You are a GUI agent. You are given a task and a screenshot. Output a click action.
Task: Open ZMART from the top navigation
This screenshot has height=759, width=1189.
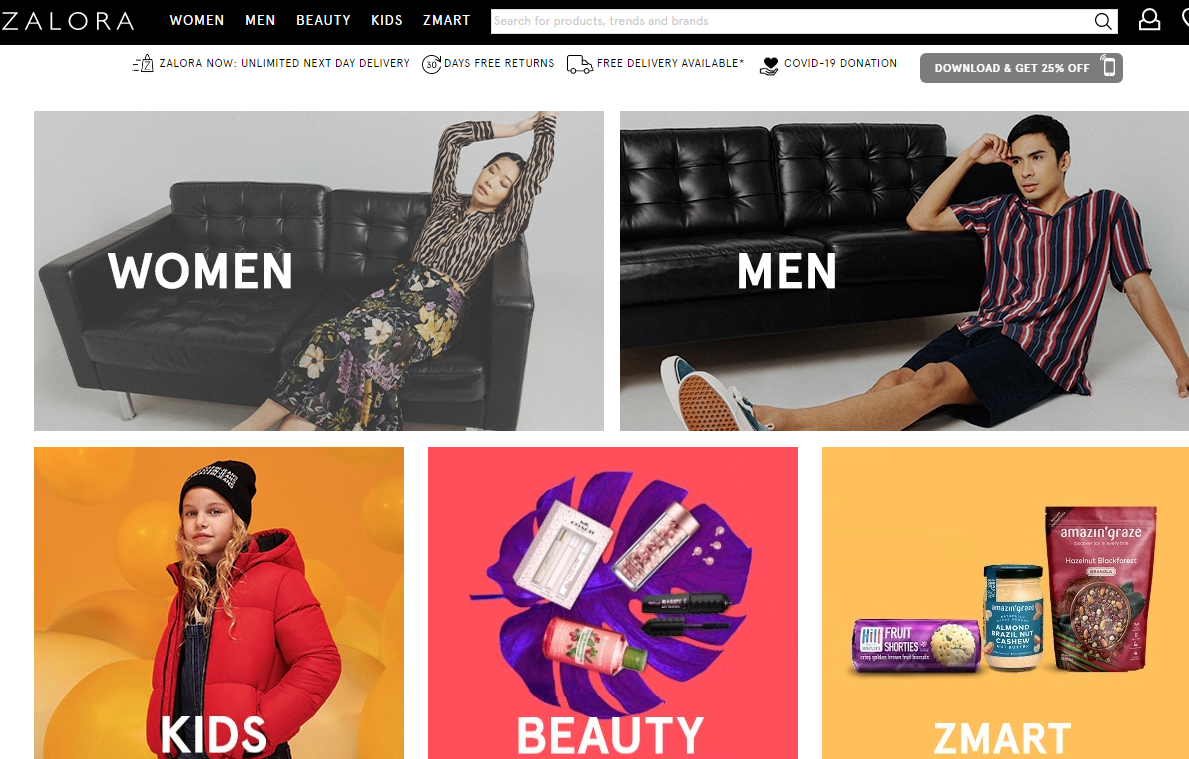coord(447,20)
